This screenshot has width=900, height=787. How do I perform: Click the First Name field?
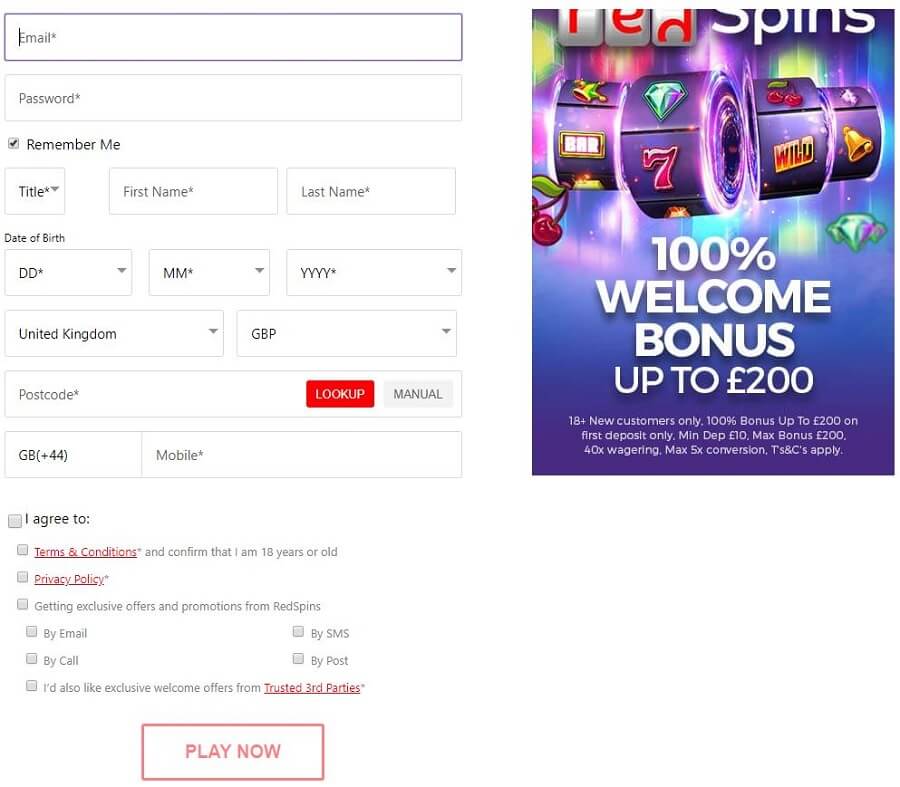pyautogui.click(x=193, y=191)
